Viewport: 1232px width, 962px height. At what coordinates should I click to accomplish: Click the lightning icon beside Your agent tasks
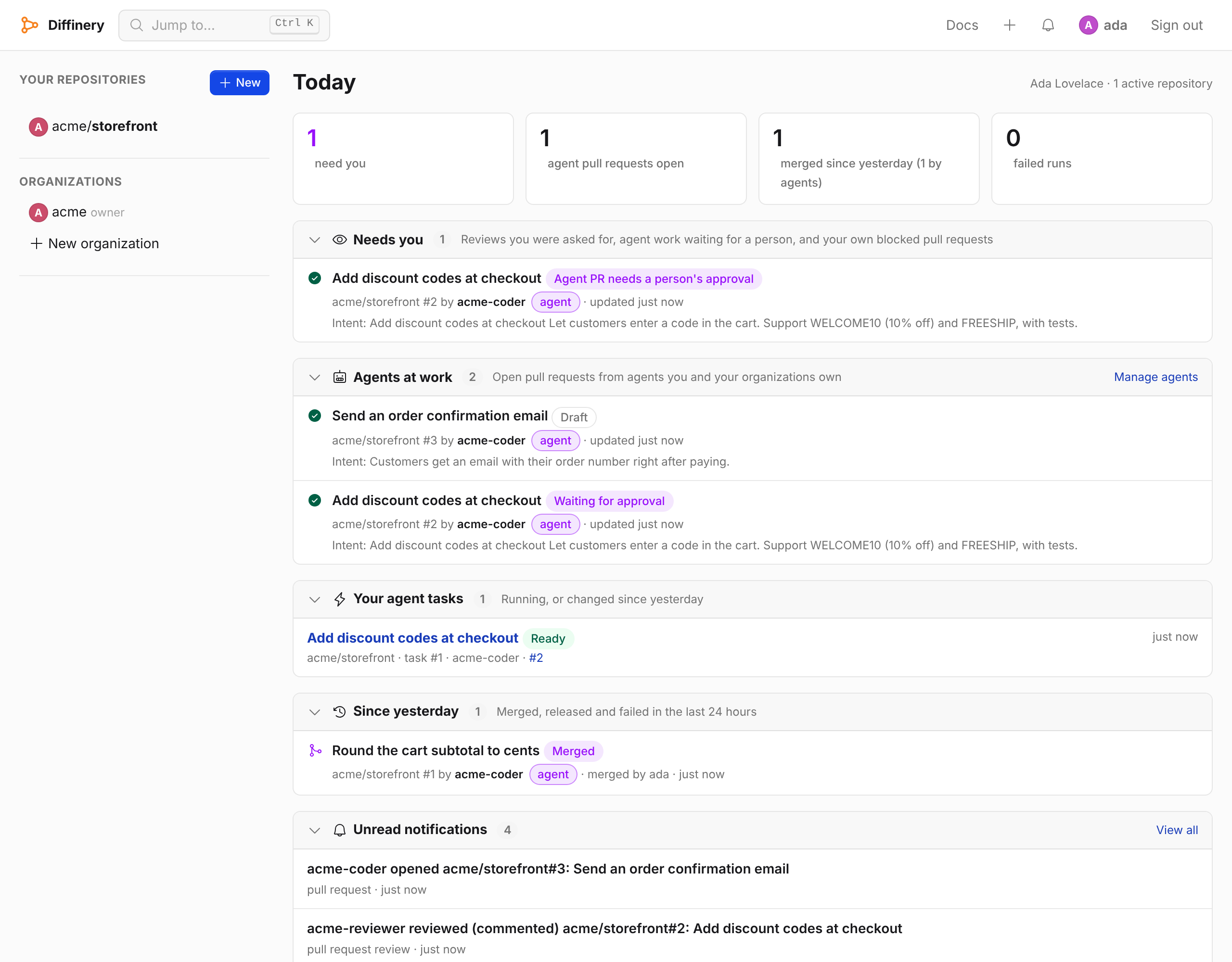[x=340, y=599]
